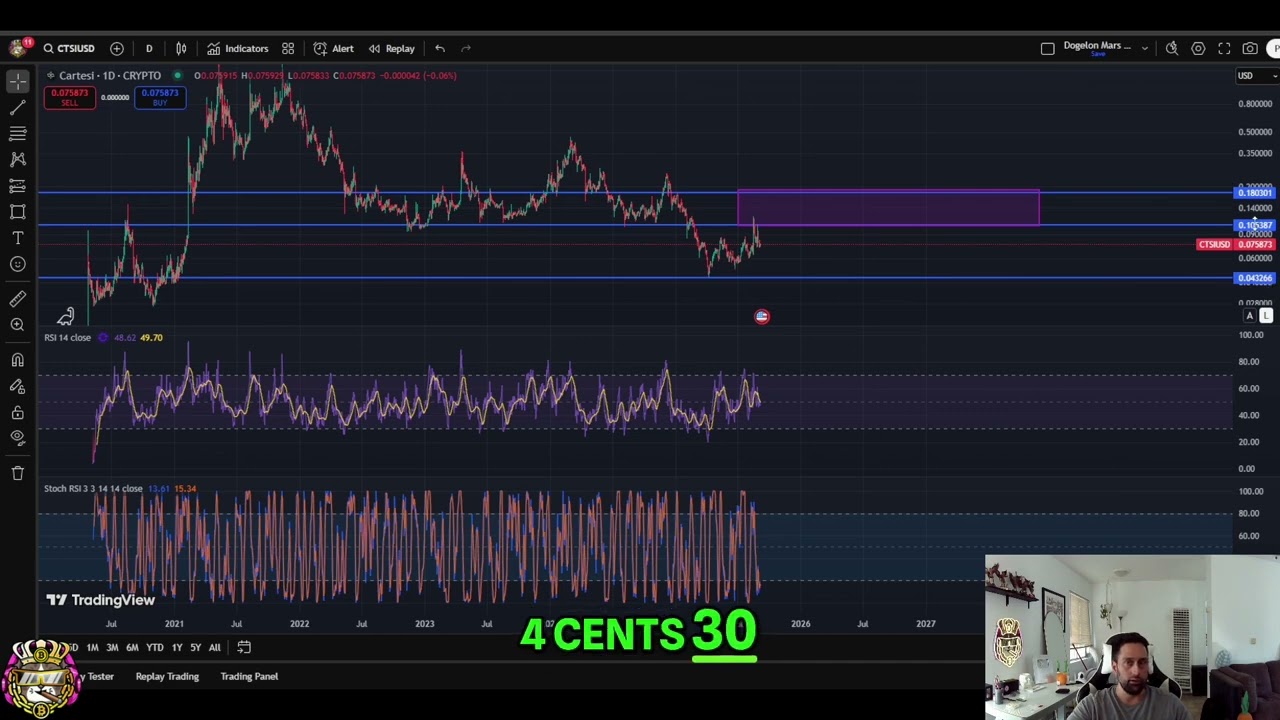Click the Cartesi 1D CRYPTO legend title
The height and width of the screenshot is (720, 1280).
[109, 75]
